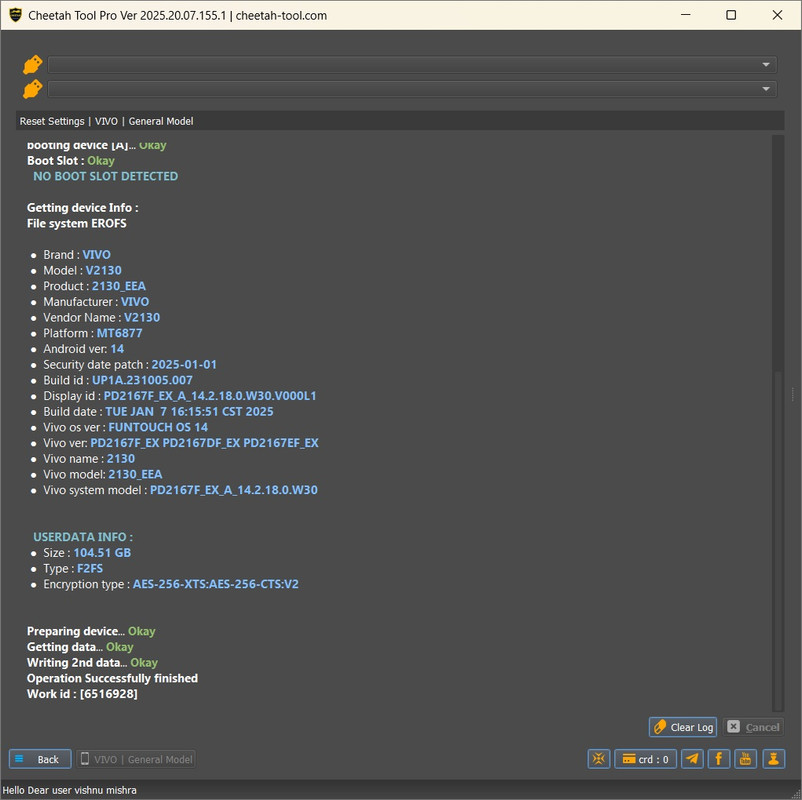Click the Work id [6516928] line
The width and height of the screenshot is (802, 800).
pyautogui.click(x=82, y=694)
